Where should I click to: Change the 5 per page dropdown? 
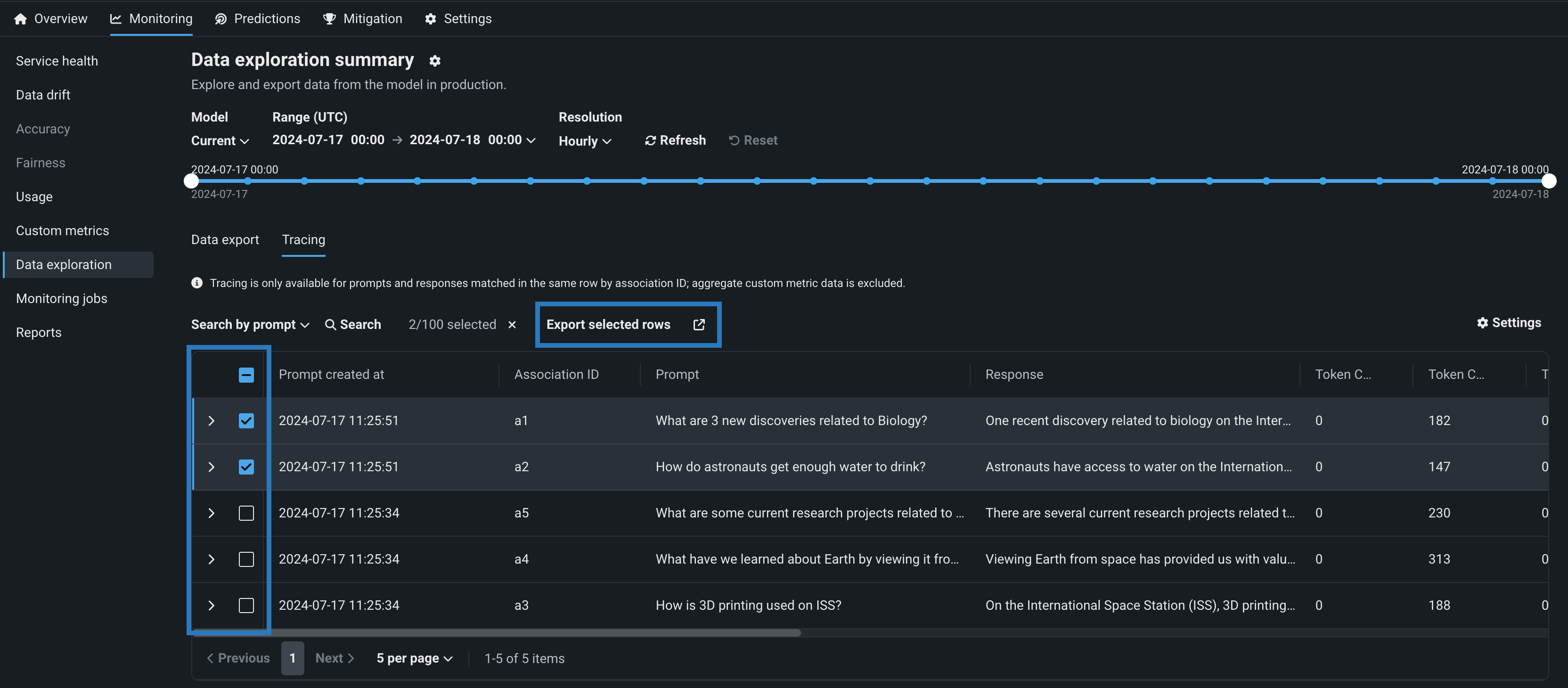tap(414, 658)
